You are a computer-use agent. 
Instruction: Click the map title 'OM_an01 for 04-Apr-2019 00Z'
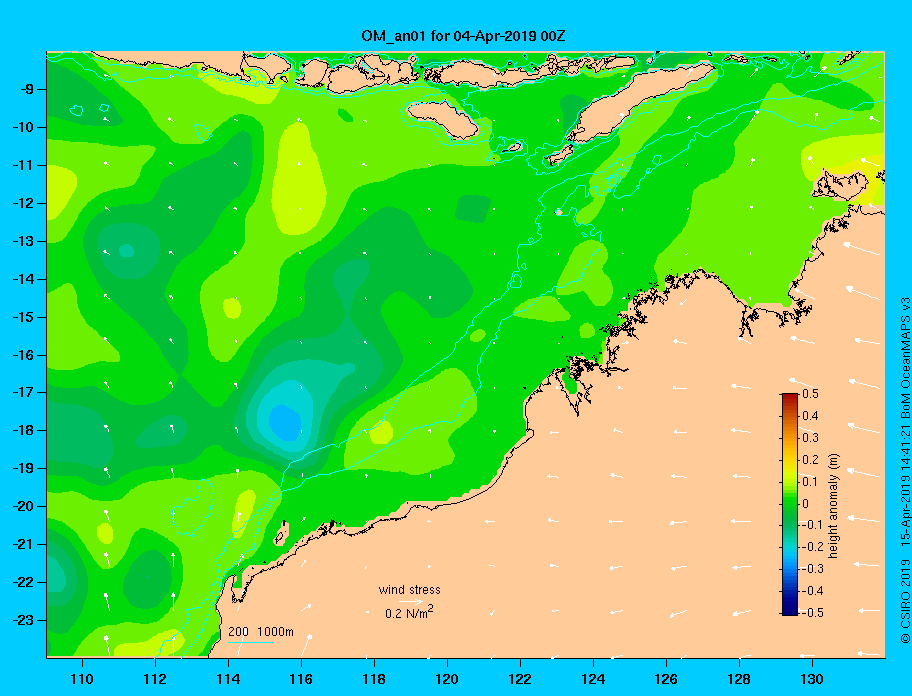pos(463,36)
